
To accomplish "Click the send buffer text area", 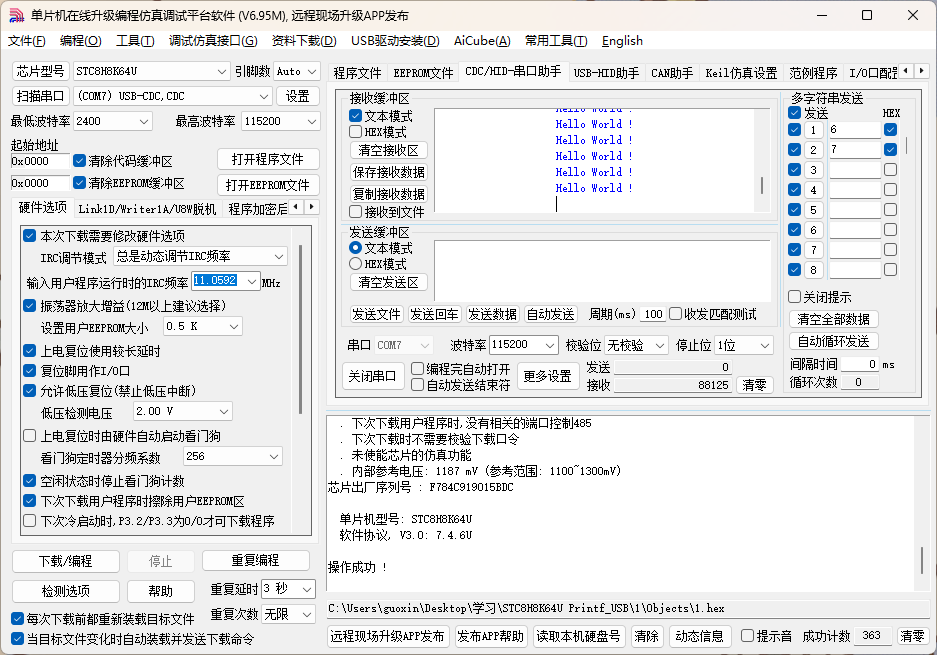I will pyautogui.click(x=602, y=270).
